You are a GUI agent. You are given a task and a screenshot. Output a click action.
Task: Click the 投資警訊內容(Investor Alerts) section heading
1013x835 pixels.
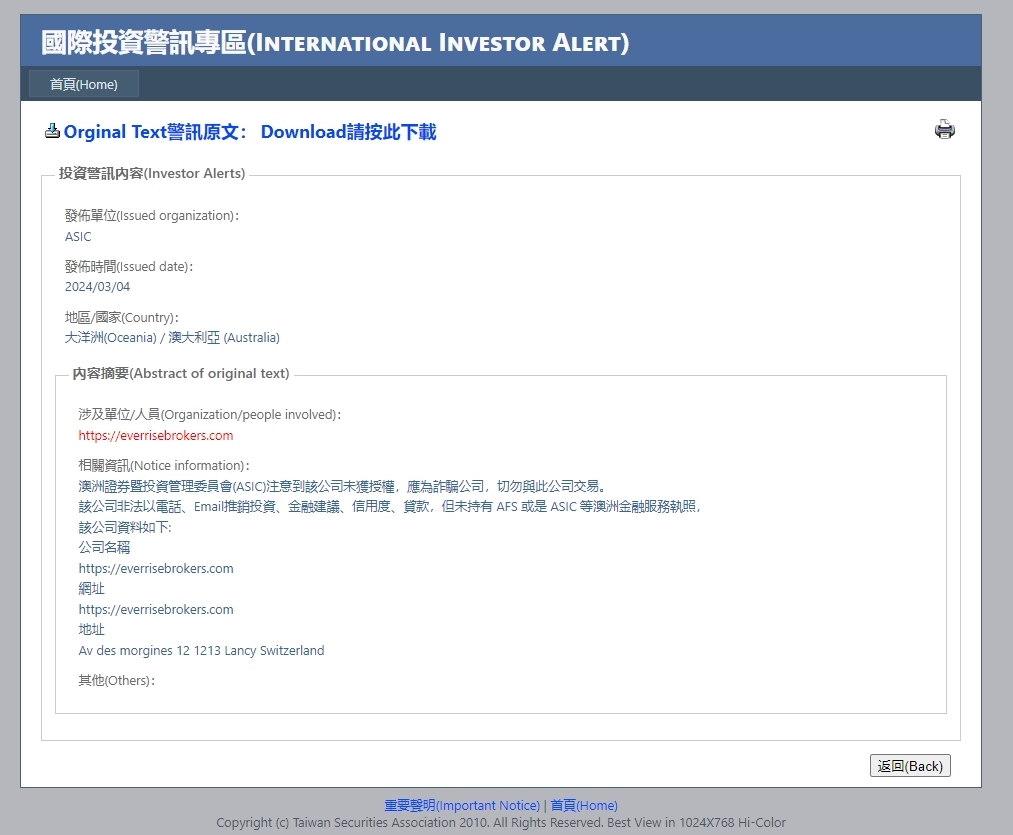152,174
